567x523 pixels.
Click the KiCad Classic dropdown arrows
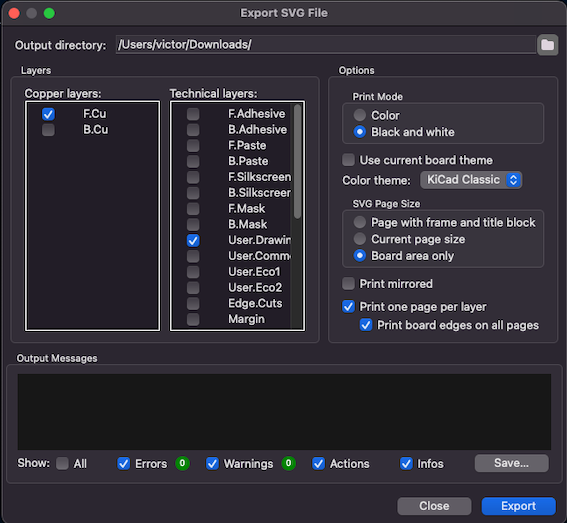pyautogui.click(x=513, y=180)
